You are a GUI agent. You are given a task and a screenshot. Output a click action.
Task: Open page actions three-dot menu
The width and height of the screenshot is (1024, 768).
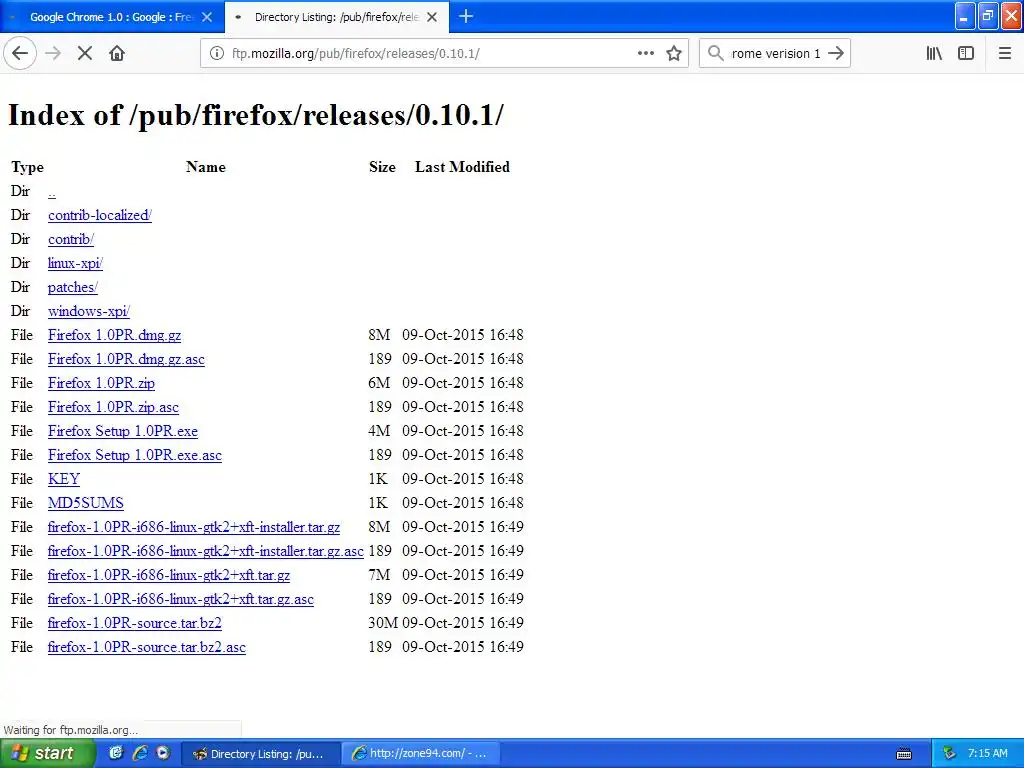[646, 54]
